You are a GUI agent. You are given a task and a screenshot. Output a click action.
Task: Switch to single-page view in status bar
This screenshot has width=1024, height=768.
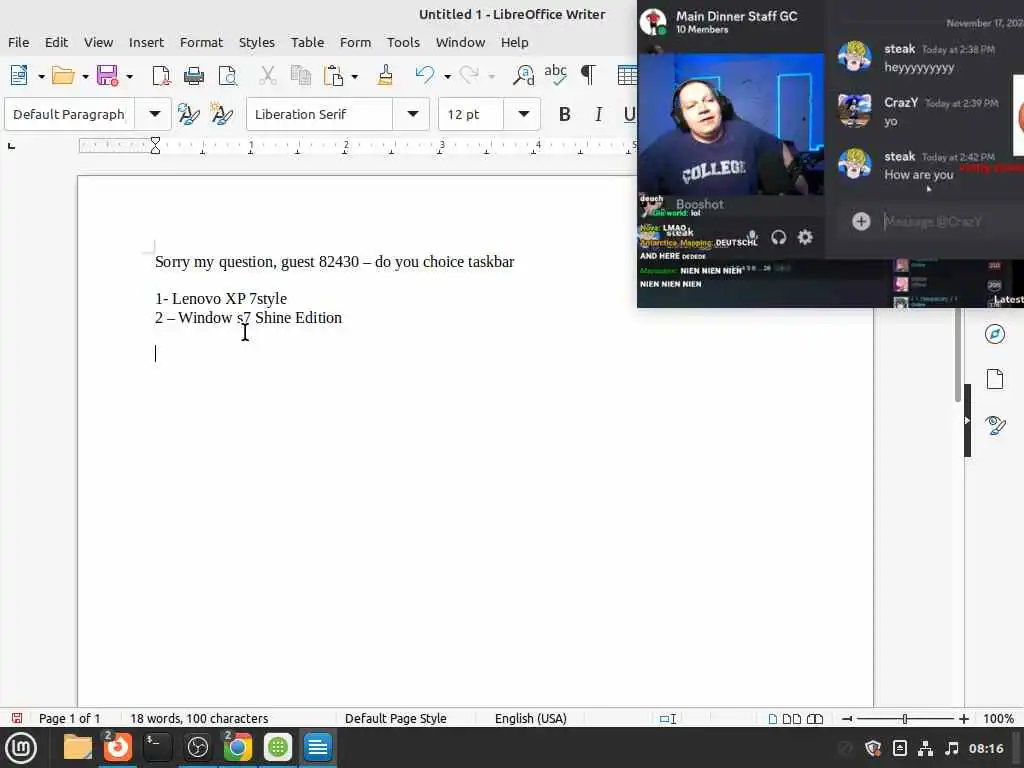point(773,719)
